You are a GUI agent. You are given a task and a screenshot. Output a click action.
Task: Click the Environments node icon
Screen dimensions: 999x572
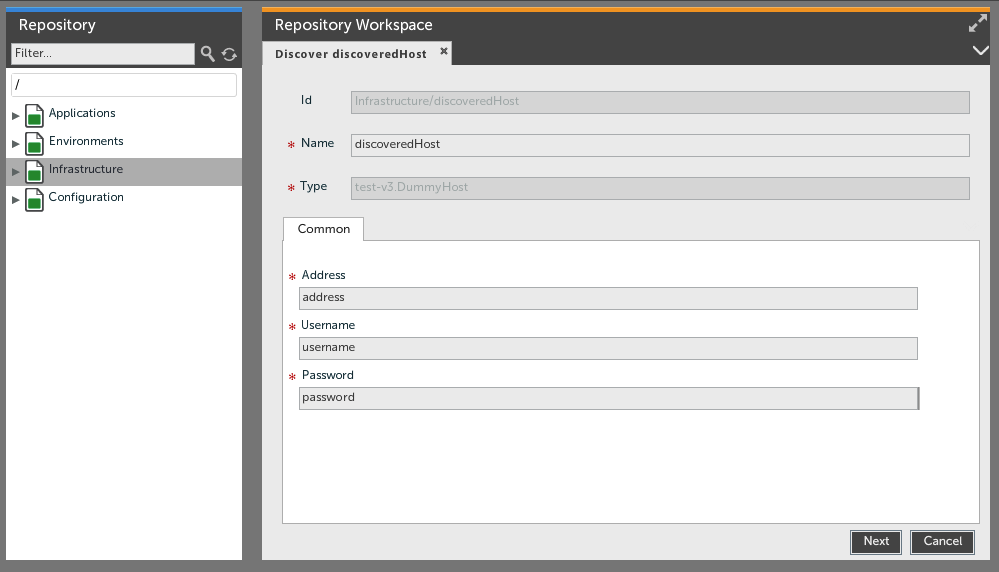(x=35, y=143)
